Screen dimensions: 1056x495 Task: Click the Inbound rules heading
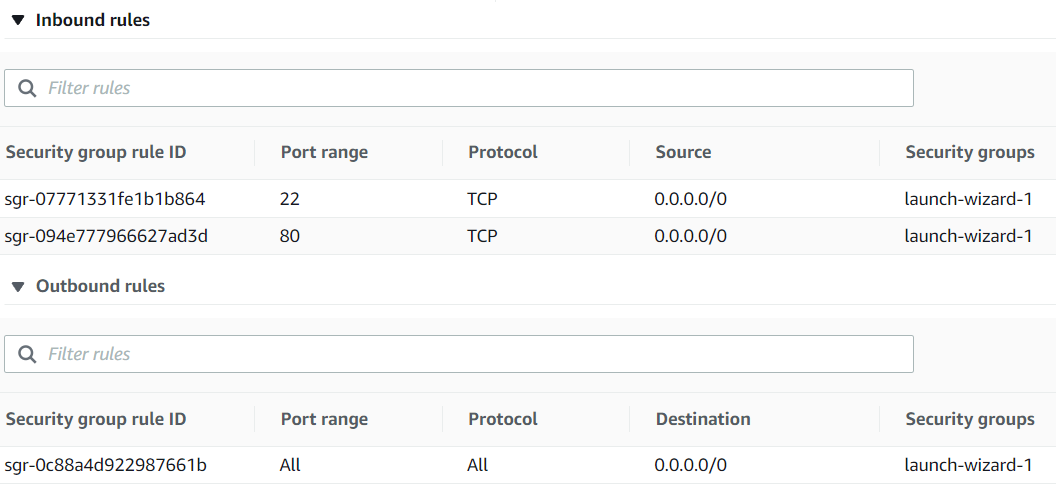(x=93, y=20)
